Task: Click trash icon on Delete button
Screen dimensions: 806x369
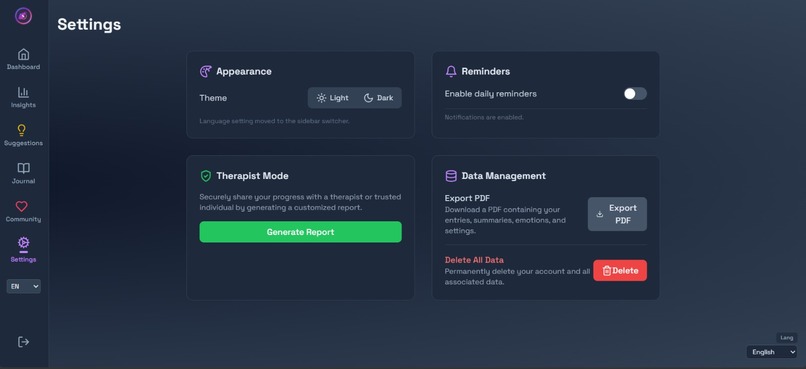Action: [607, 270]
